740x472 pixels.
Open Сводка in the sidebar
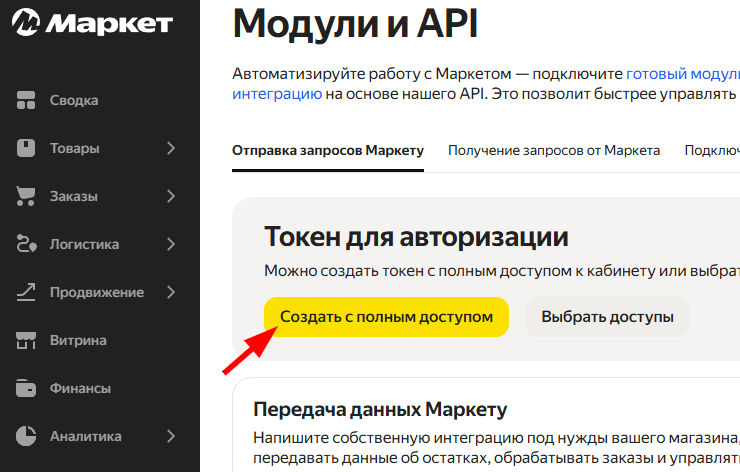click(74, 100)
